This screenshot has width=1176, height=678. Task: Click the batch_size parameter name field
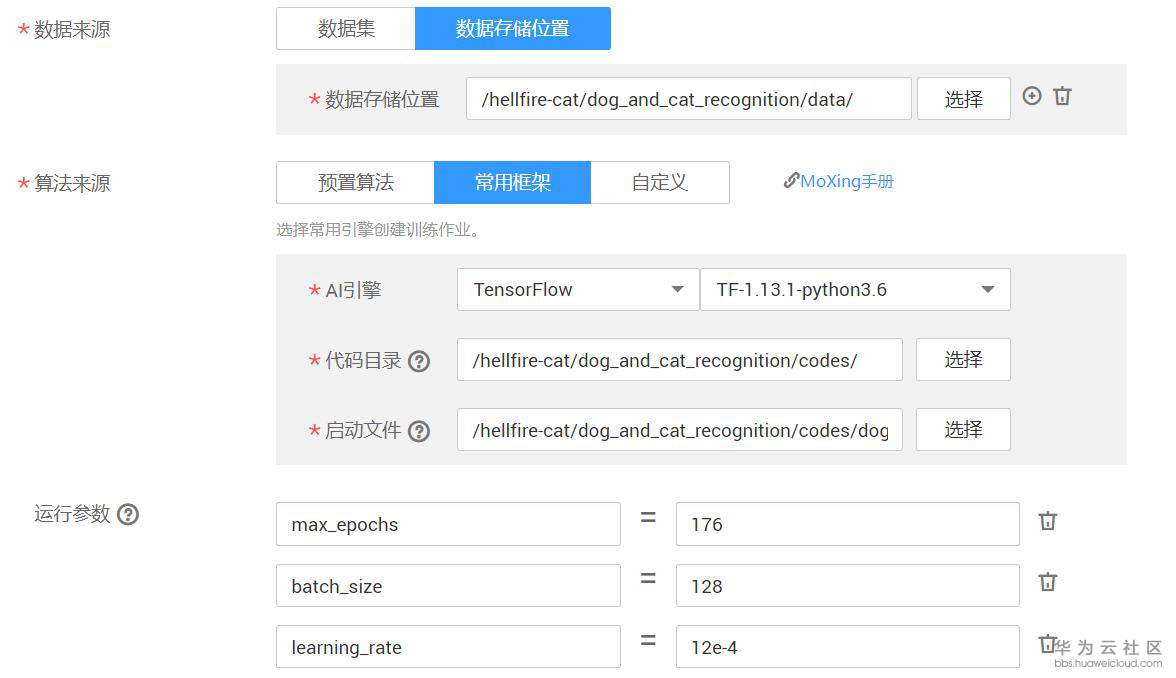click(x=448, y=586)
